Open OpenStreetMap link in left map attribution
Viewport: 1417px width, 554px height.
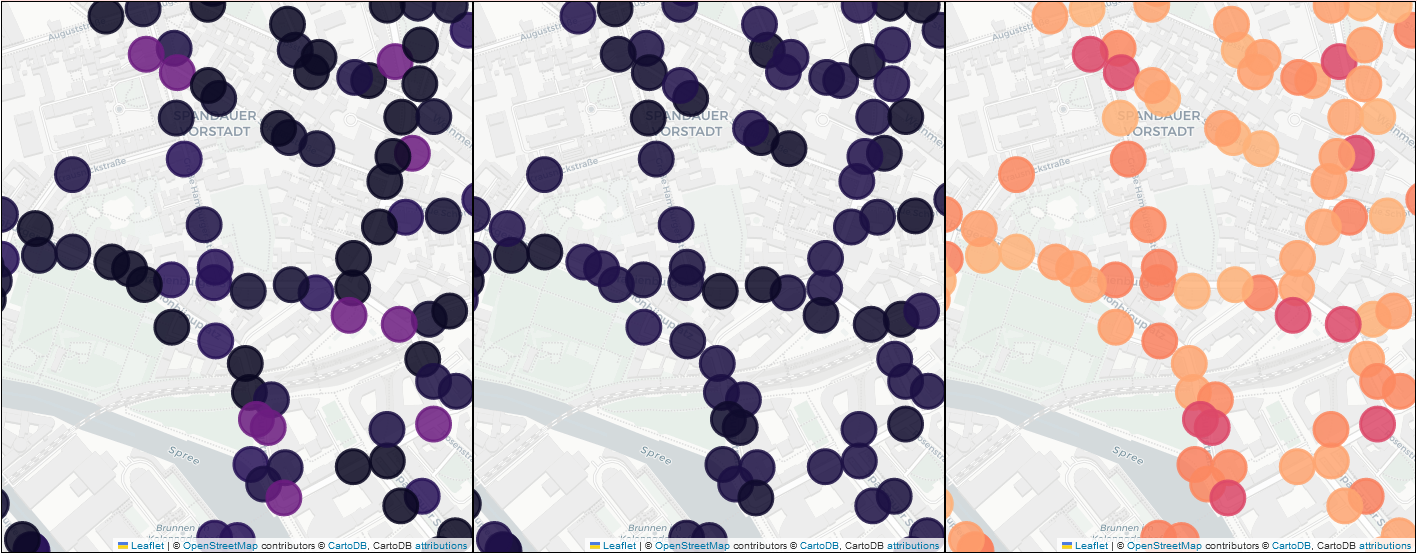tap(218, 546)
